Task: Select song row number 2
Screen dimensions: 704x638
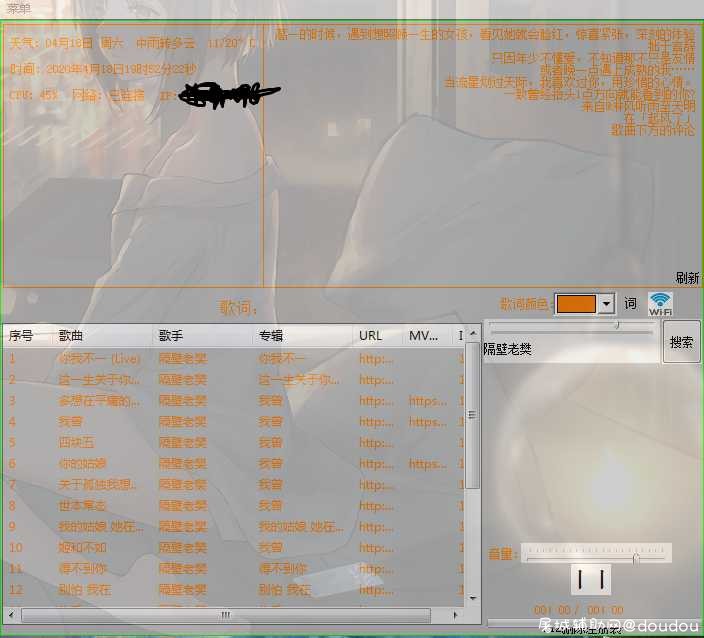Action: point(233,379)
